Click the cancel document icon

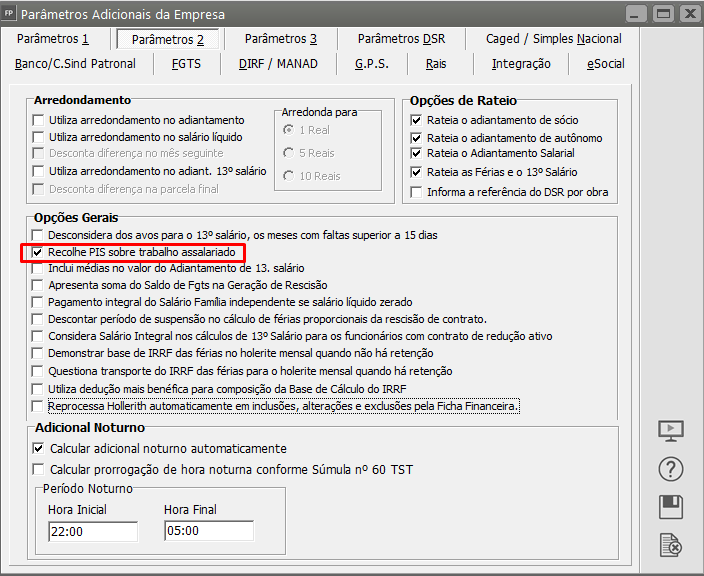point(671,545)
